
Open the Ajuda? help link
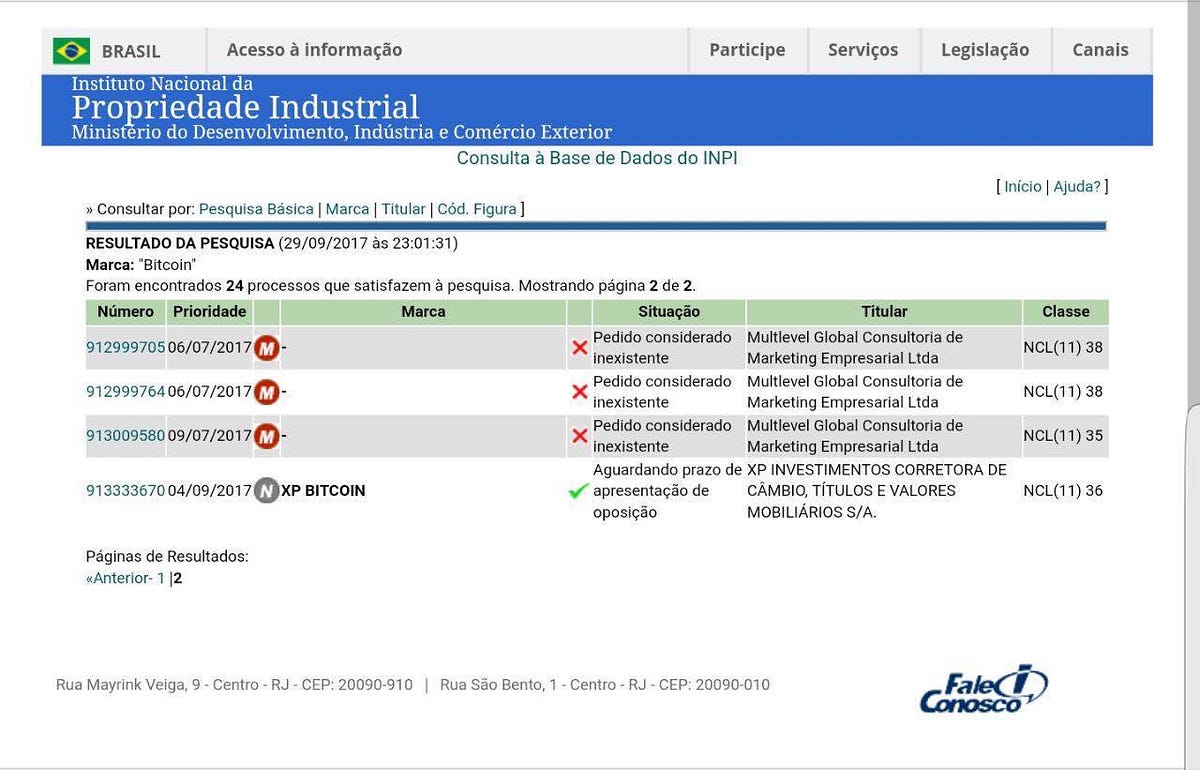click(1077, 187)
